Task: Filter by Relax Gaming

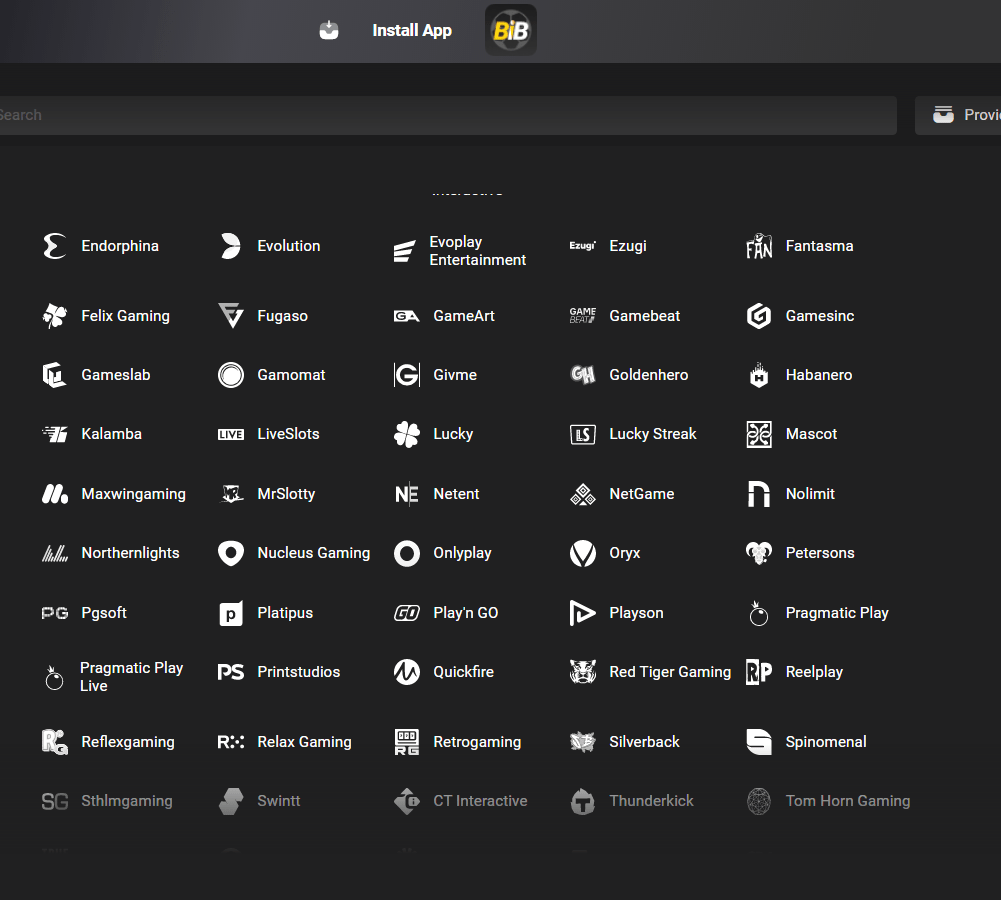Action: 285,742
